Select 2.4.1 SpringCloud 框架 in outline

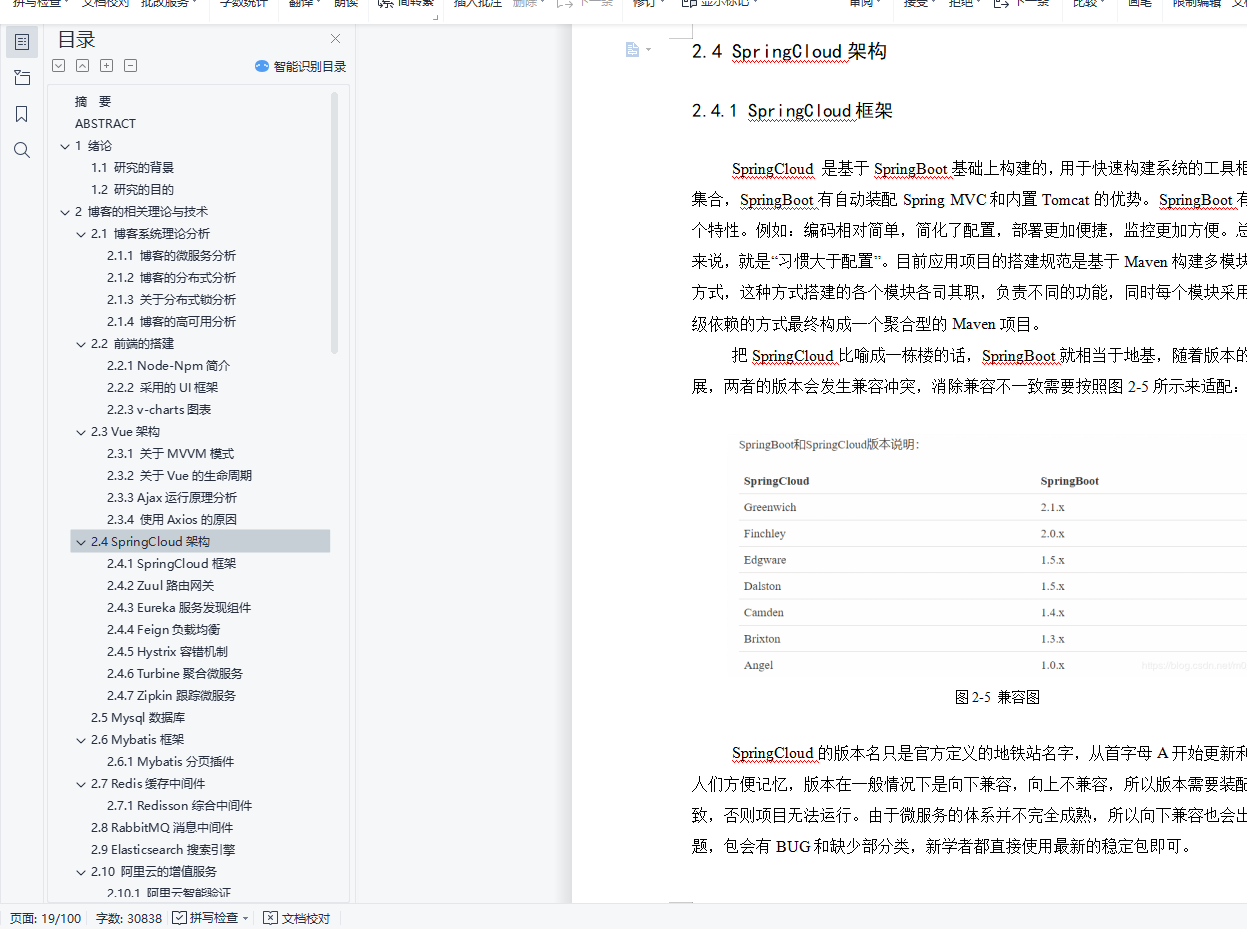coord(171,564)
